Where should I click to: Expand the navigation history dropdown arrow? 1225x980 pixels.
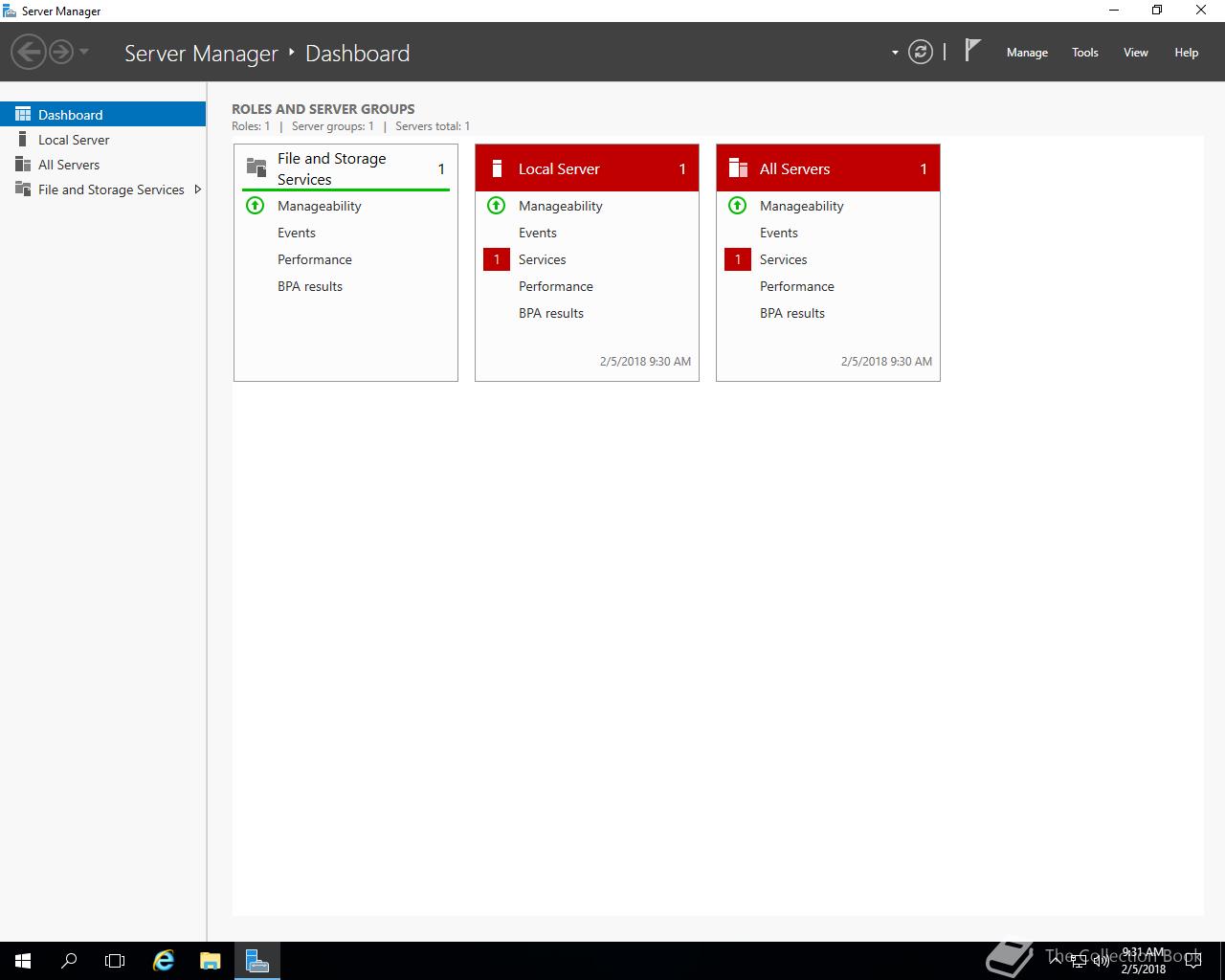coord(84,52)
